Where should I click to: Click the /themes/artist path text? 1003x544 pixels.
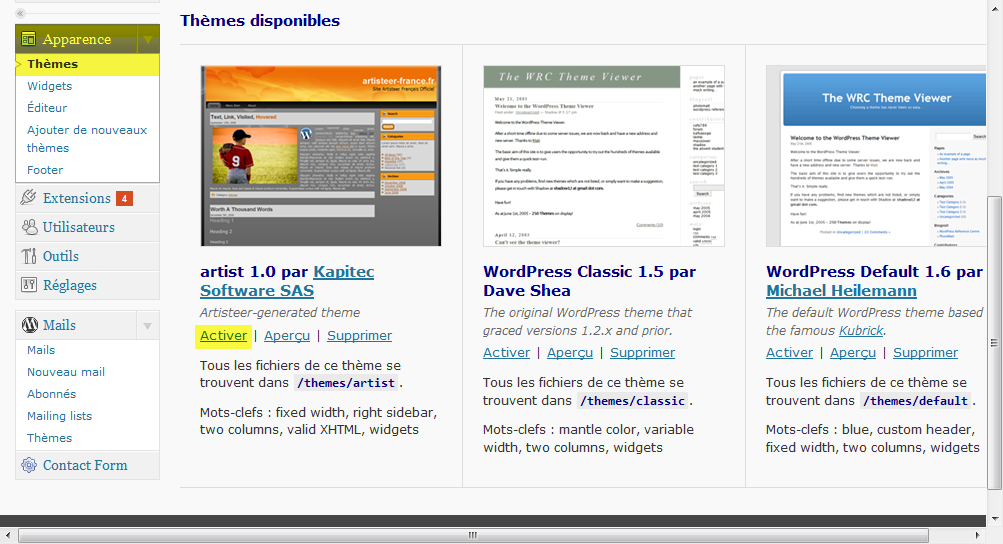tap(346, 383)
